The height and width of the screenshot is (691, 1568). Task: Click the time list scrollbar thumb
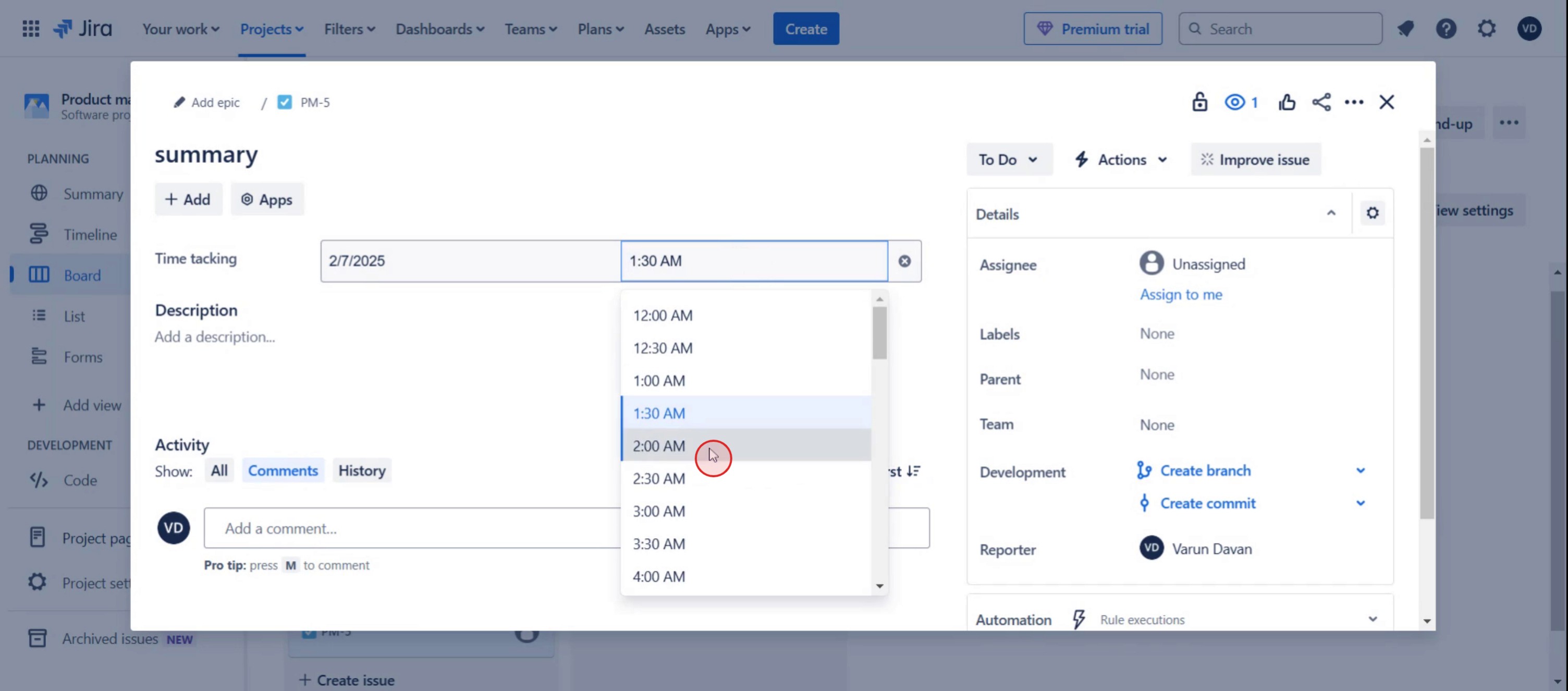[879, 332]
